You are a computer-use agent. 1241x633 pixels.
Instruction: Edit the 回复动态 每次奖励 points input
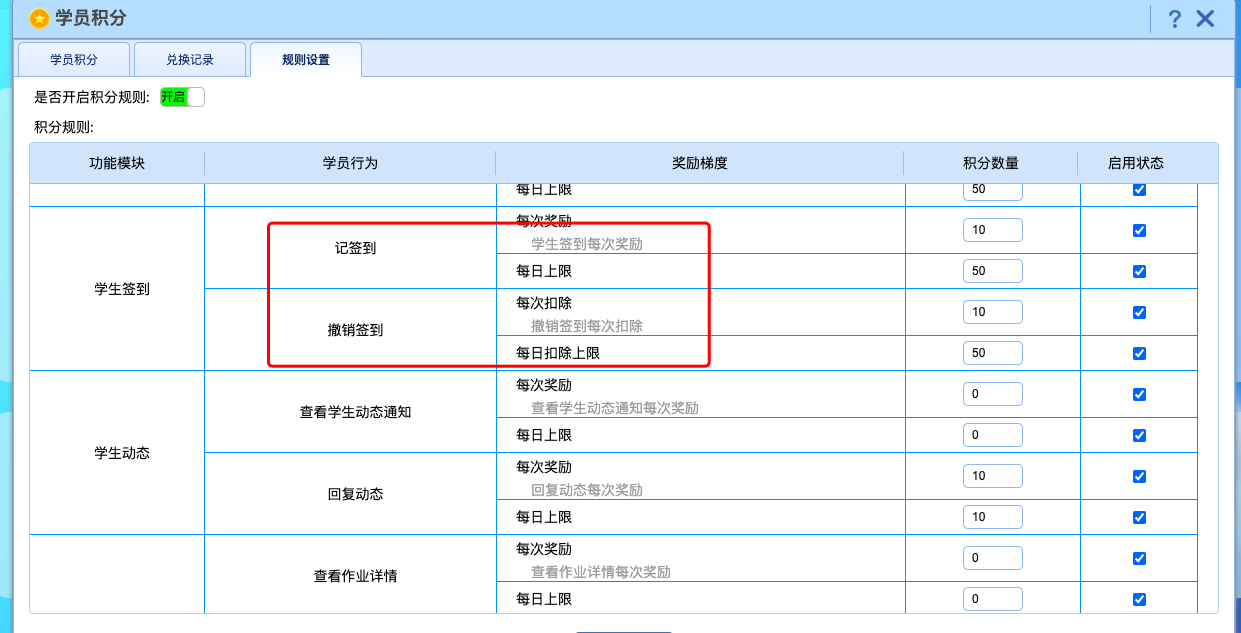pyautogui.click(x=993, y=476)
